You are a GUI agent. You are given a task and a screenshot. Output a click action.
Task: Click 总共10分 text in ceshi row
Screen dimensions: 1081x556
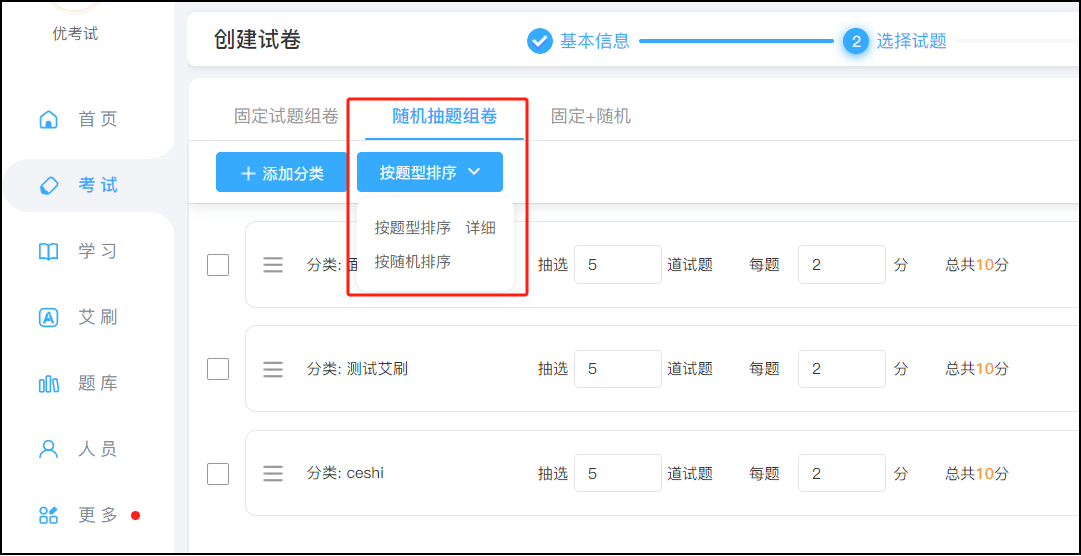(976, 474)
